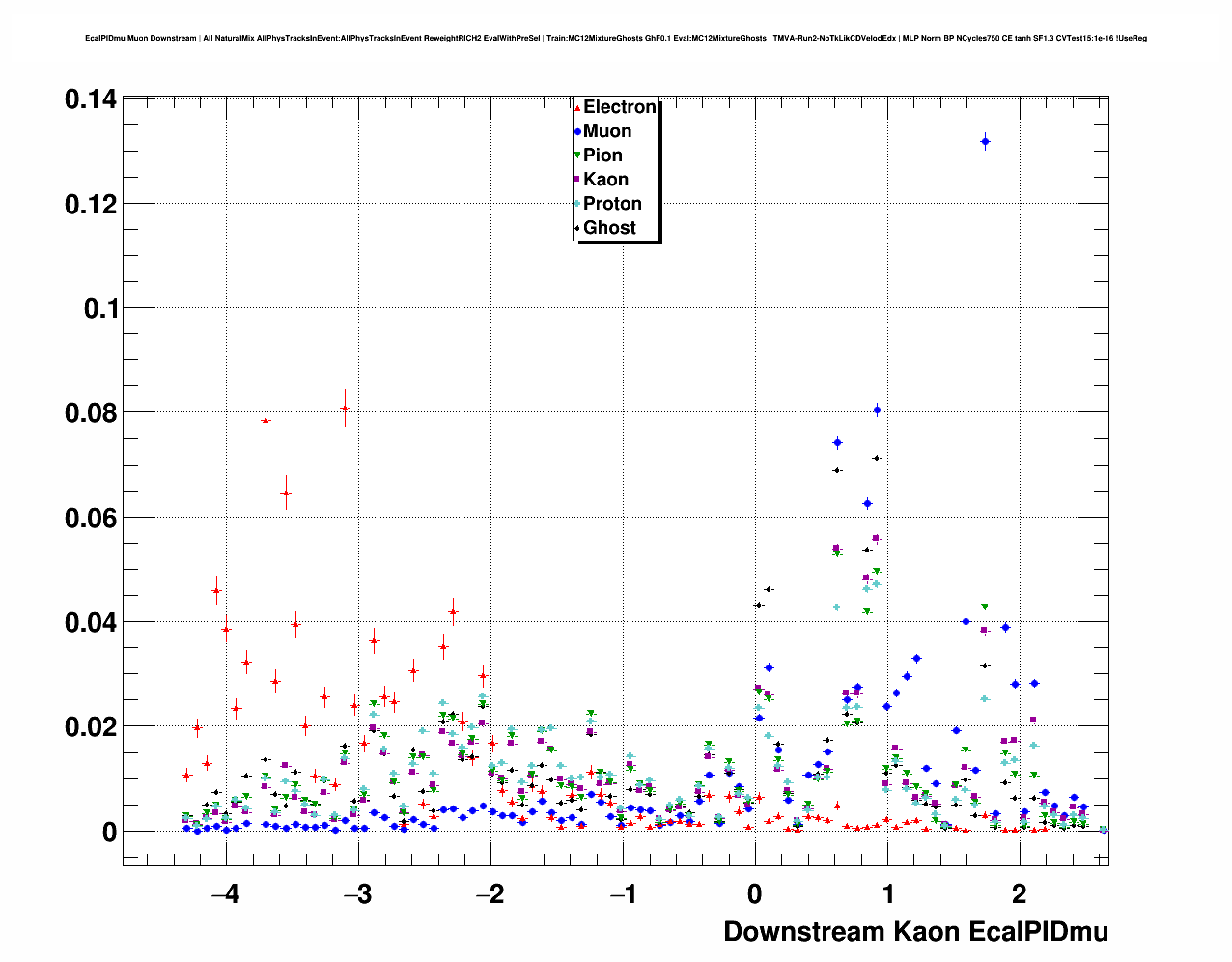Screen dimensions: 1232x962
Task: Click the blue circle Muon legend marker
Action: pyautogui.click(x=577, y=132)
